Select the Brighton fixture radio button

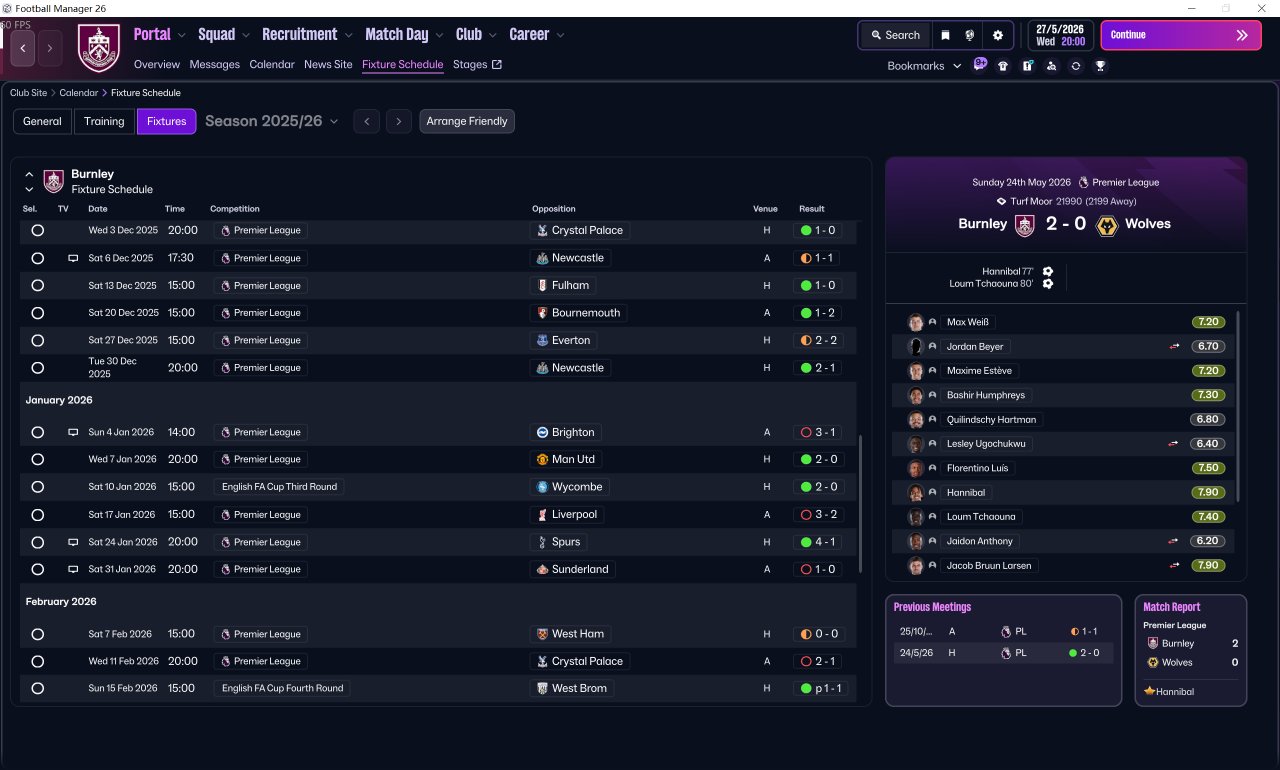click(38, 433)
